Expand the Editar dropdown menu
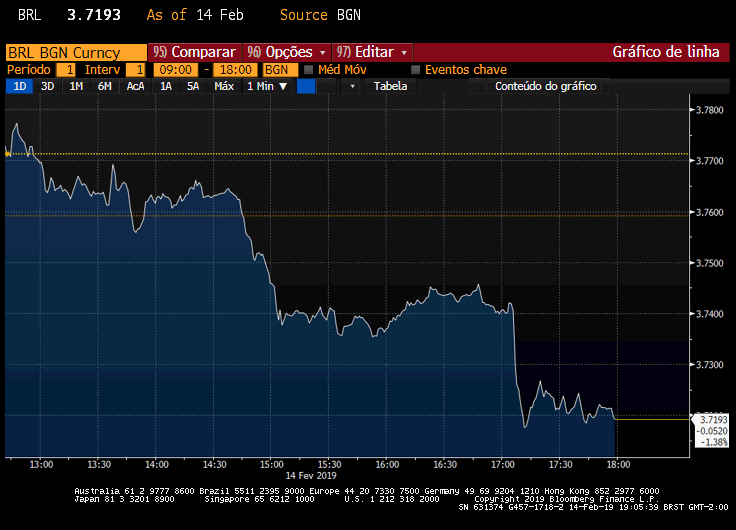 click(372, 52)
